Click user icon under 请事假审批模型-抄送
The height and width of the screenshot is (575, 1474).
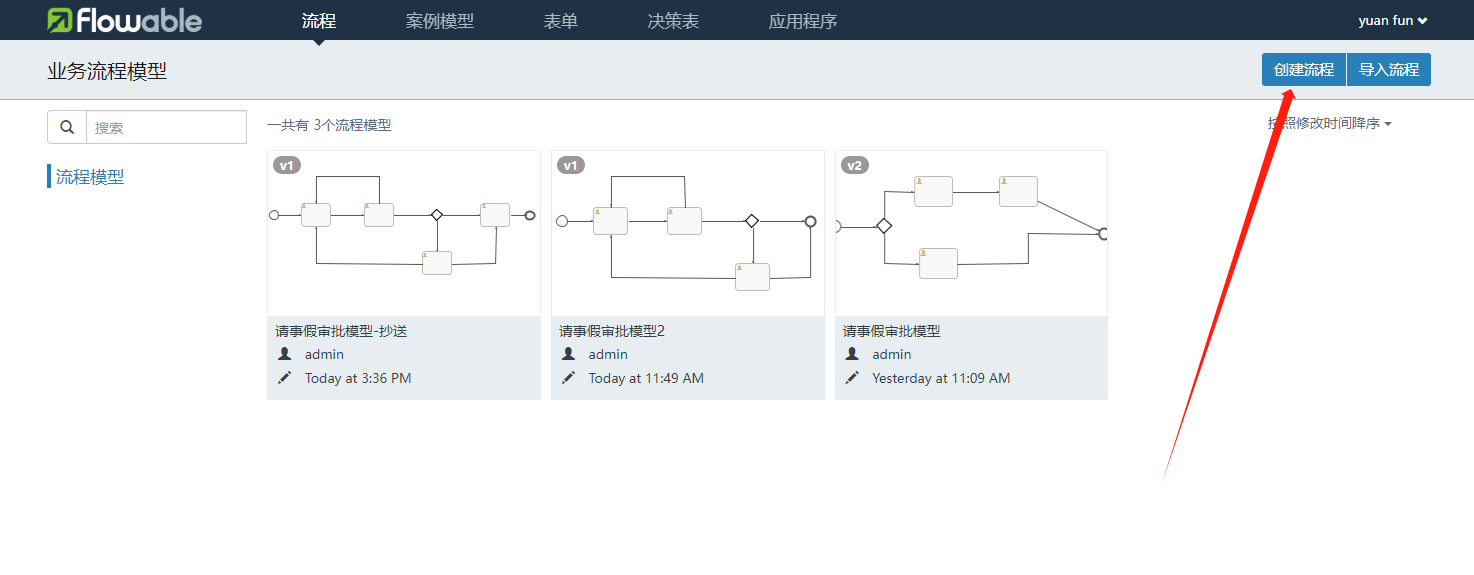(x=285, y=354)
